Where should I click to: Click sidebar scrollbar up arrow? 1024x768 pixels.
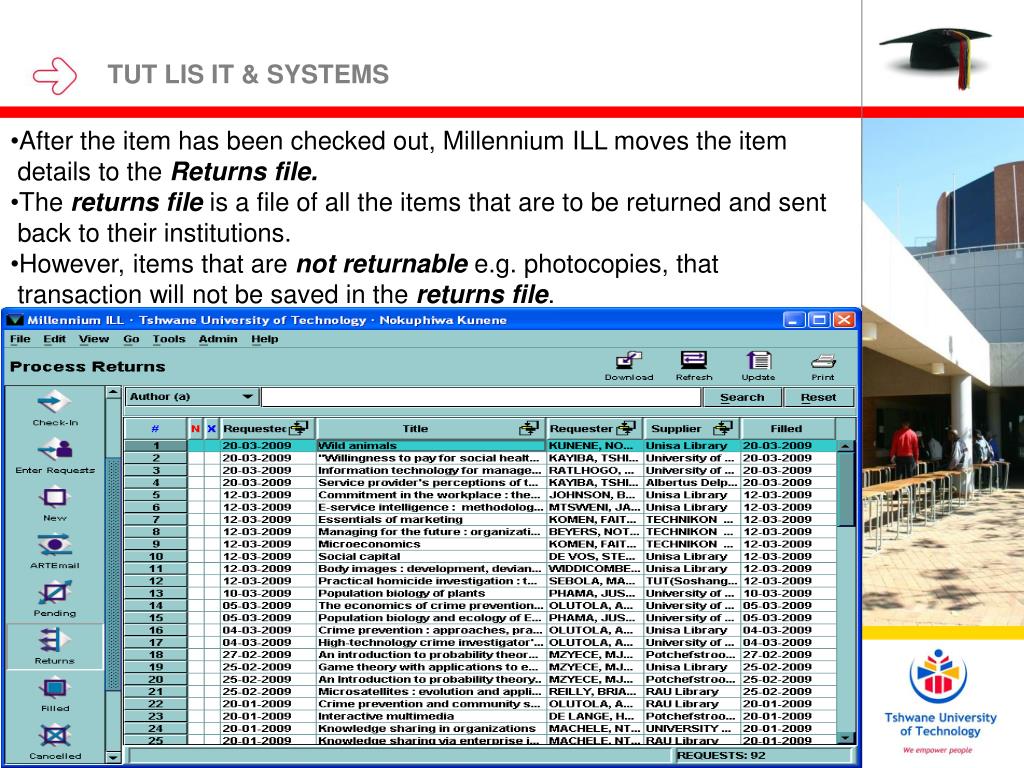(x=113, y=392)
